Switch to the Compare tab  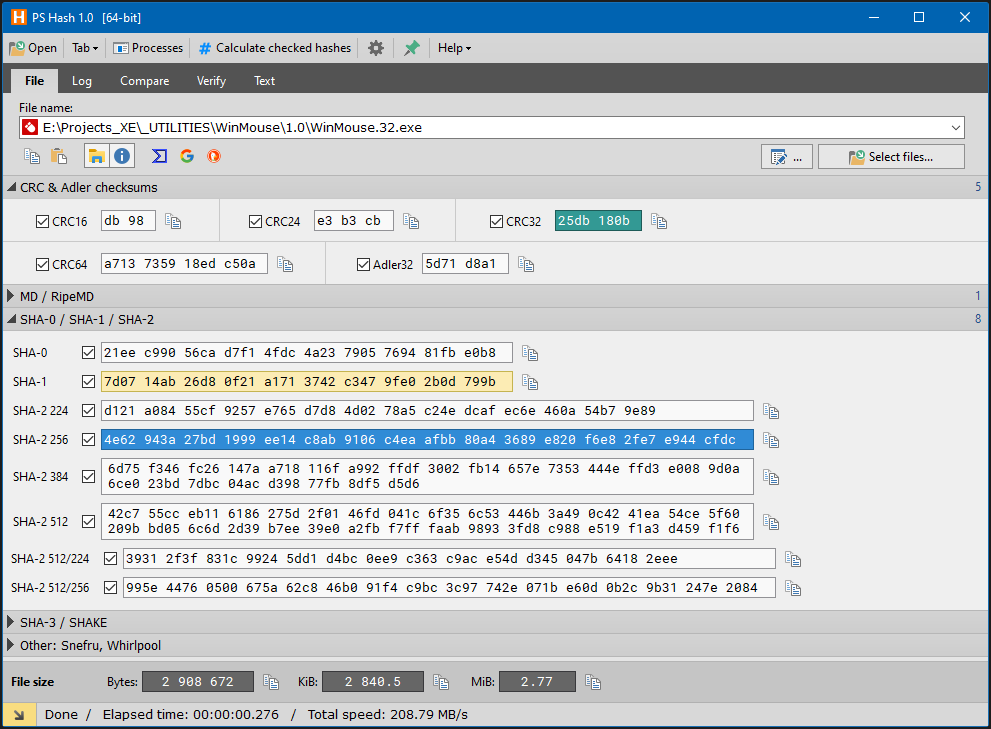click(145, 81)
